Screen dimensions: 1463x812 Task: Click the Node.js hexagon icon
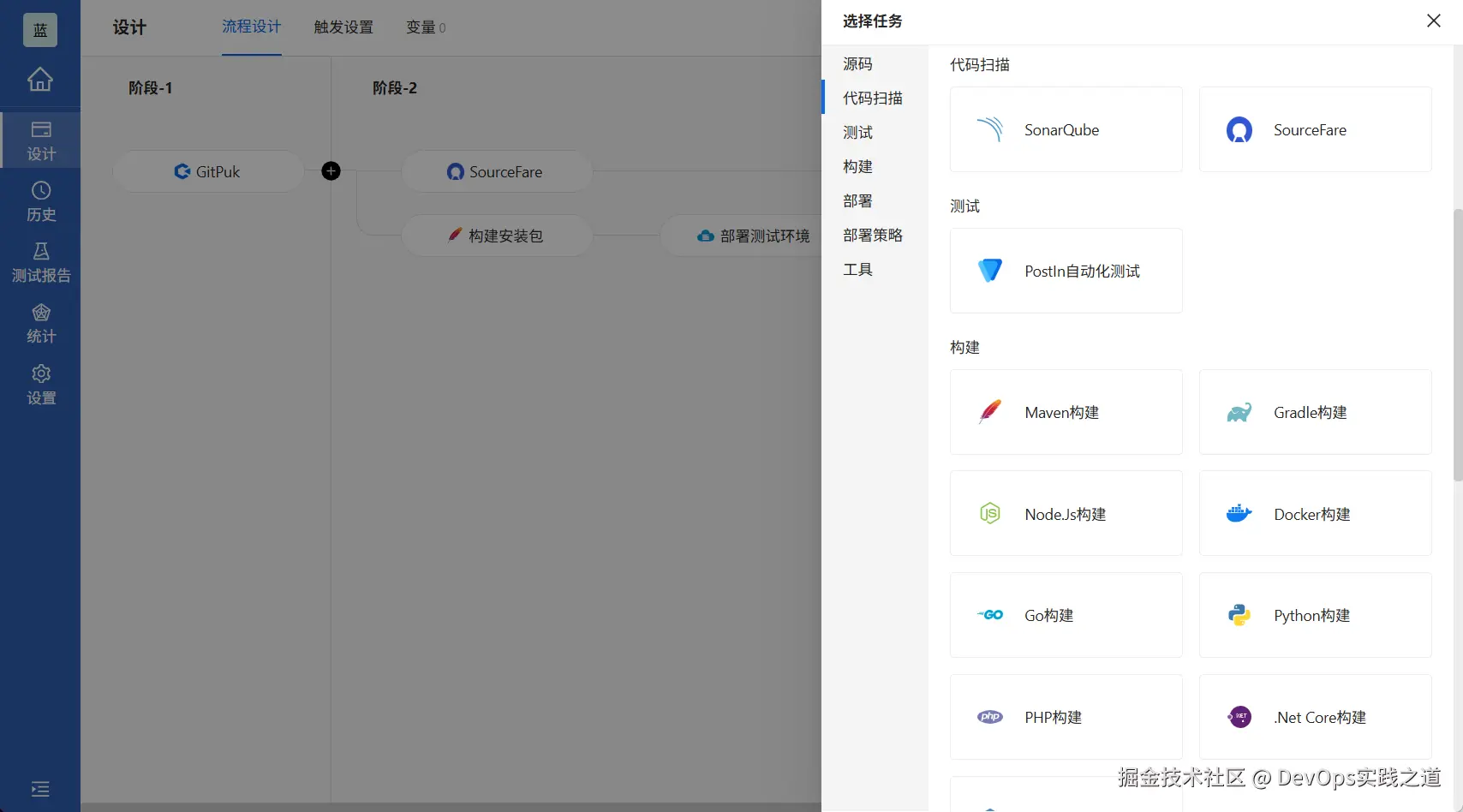(990, 514)
